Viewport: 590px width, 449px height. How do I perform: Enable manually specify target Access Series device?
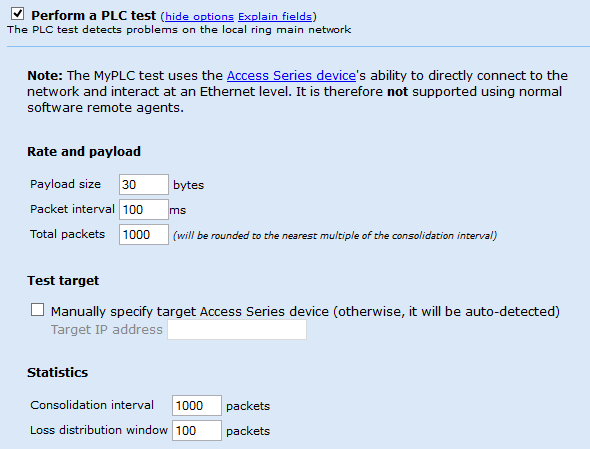point(37,310)
